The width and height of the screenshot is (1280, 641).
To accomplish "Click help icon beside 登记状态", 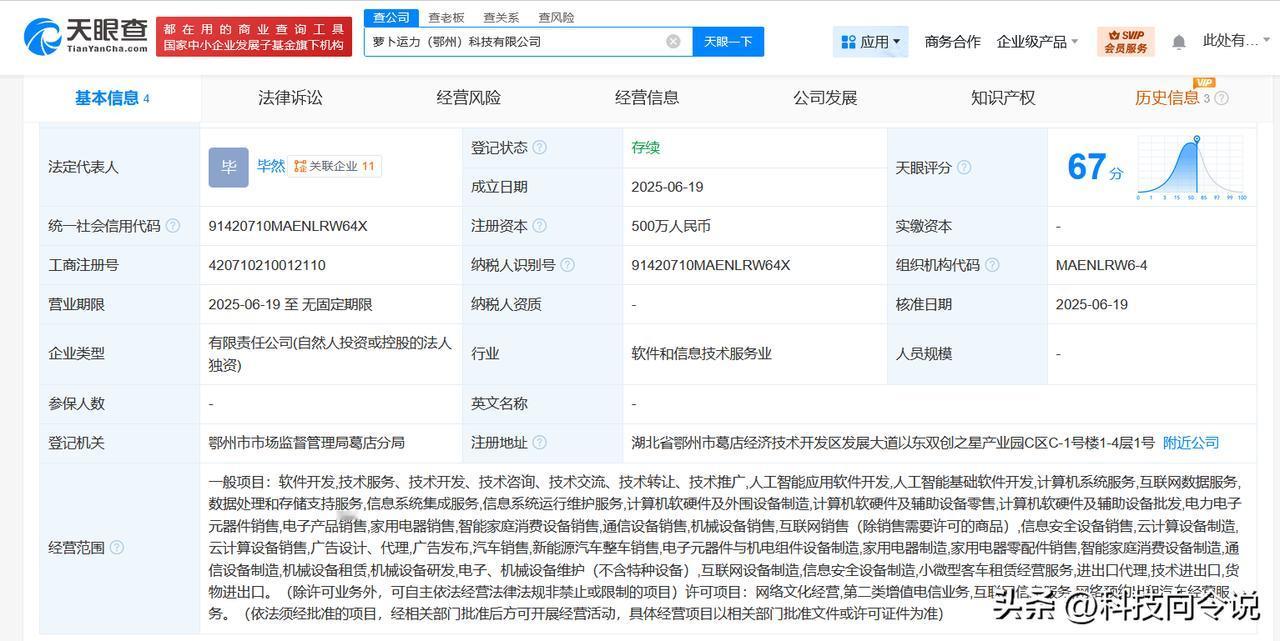I will pos(540,147).
